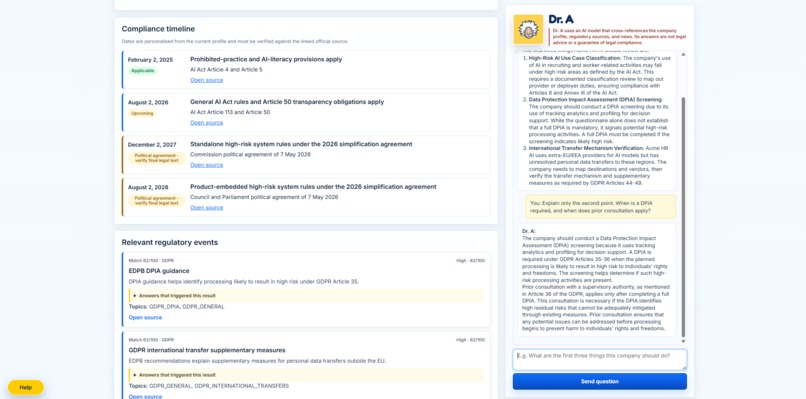Send the question to Dr. A
This screenshot has height=399, width=806.
pos(599,382)
